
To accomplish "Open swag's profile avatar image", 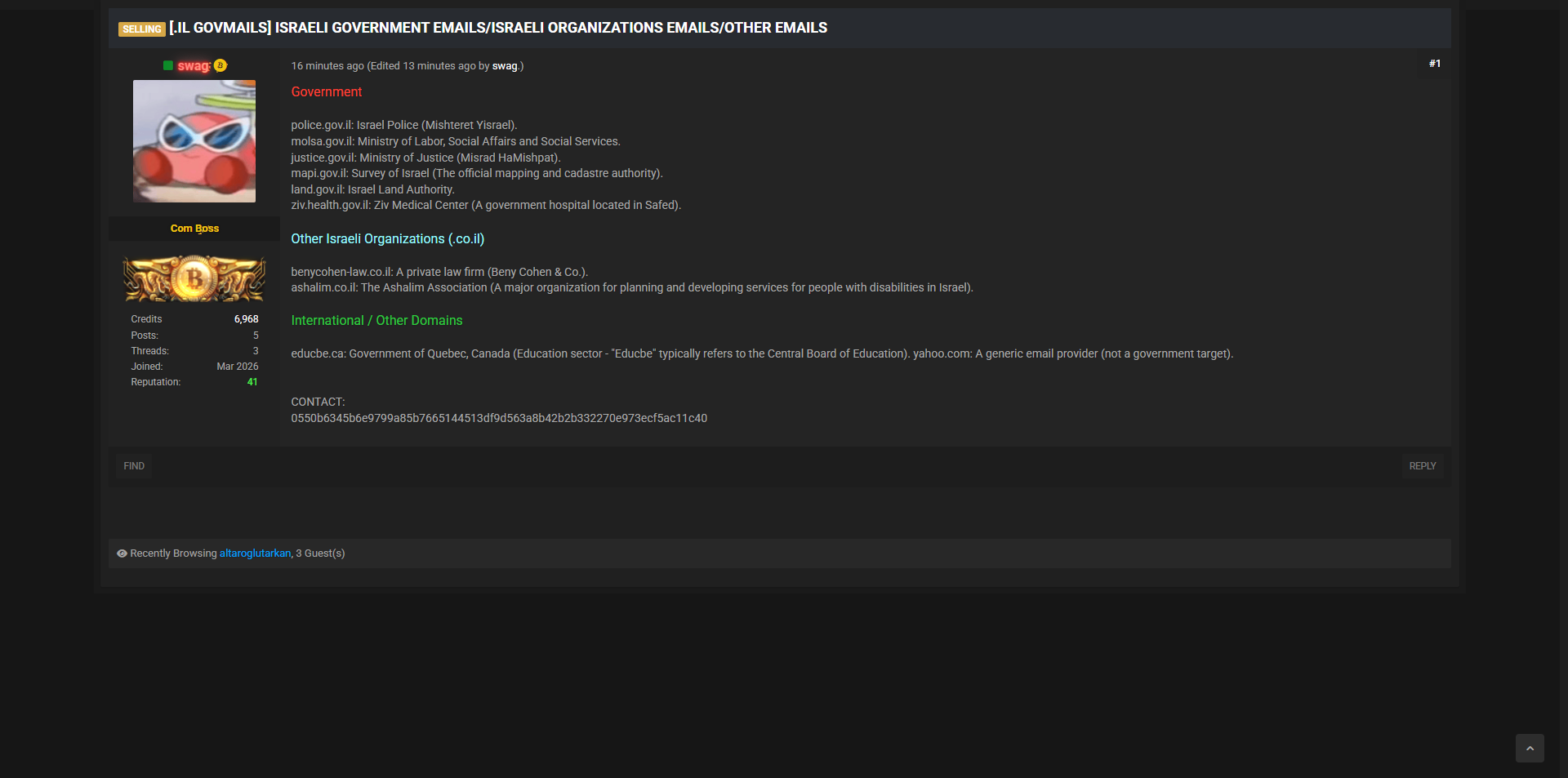I will (194, 141).
